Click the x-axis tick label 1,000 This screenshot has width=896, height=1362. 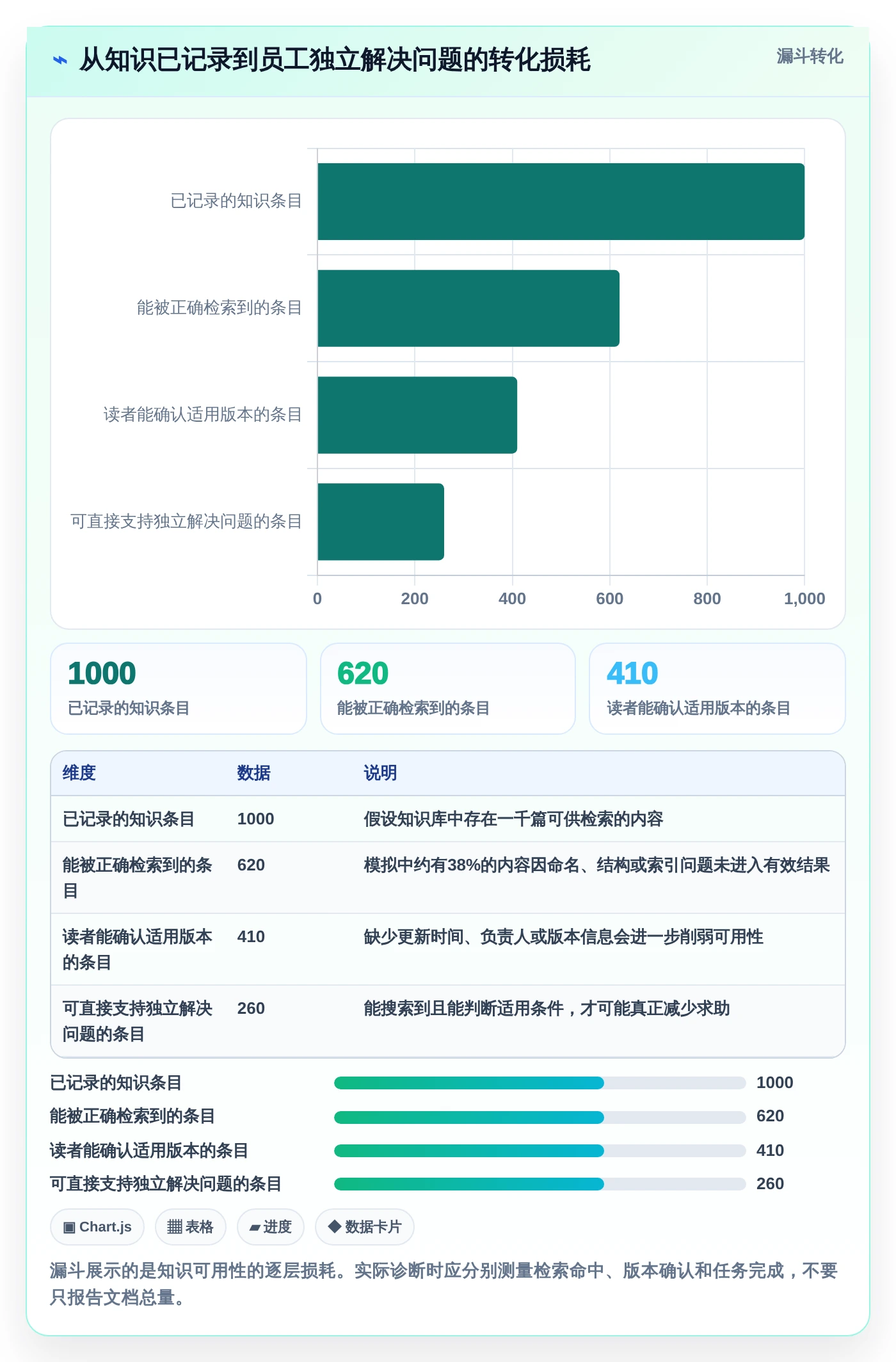pyautogui.click(x=804, y=598)
